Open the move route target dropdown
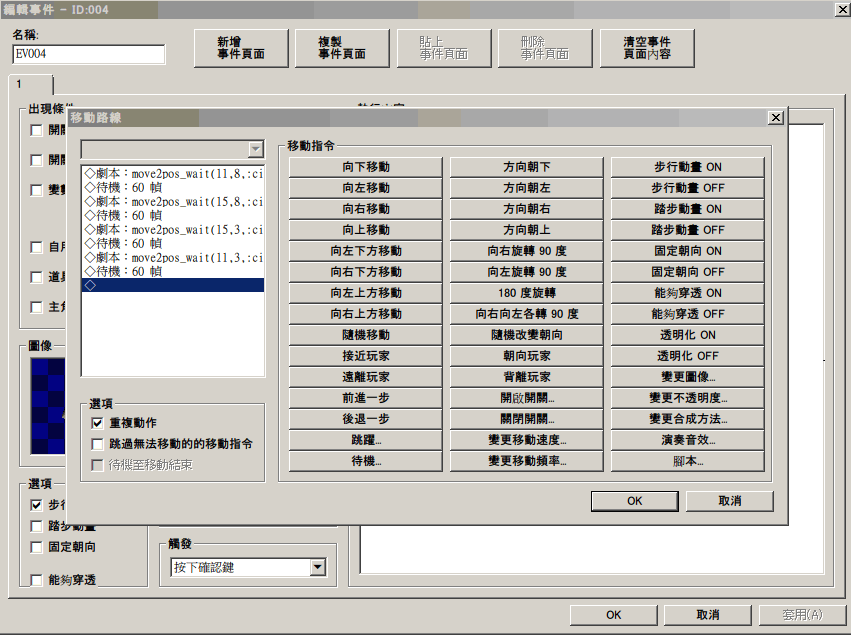This screenshot has width=851, height=635. pyautogui.click(x=173, y=149)
